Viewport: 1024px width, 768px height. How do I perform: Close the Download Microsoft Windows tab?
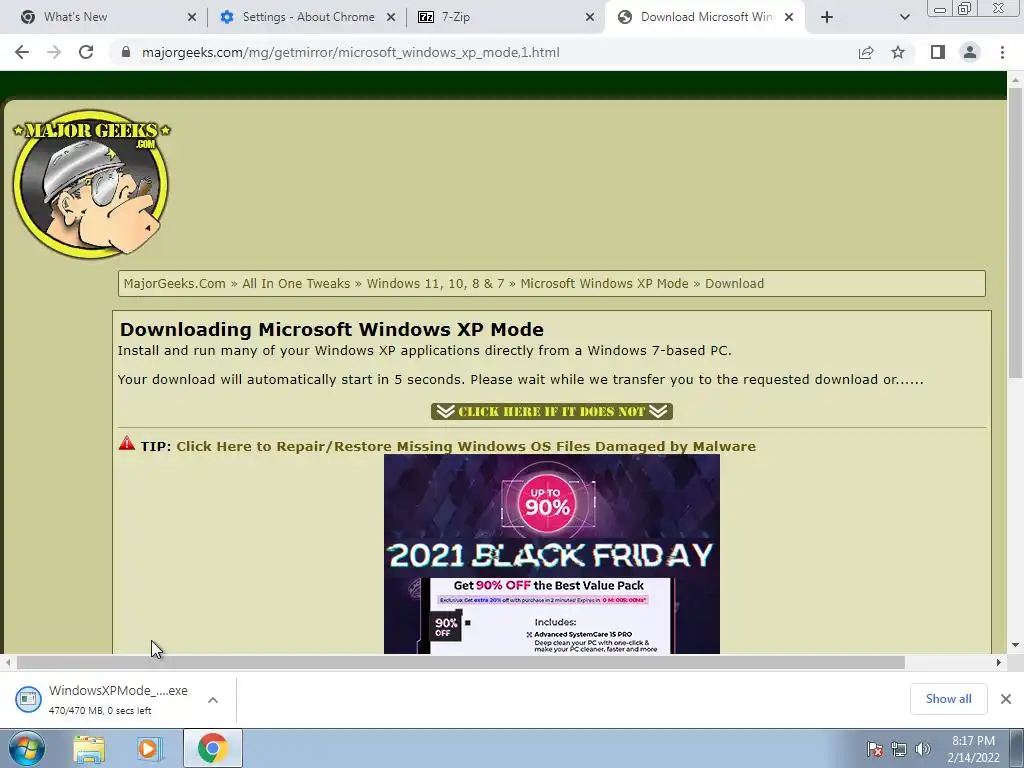coord(789,17)
